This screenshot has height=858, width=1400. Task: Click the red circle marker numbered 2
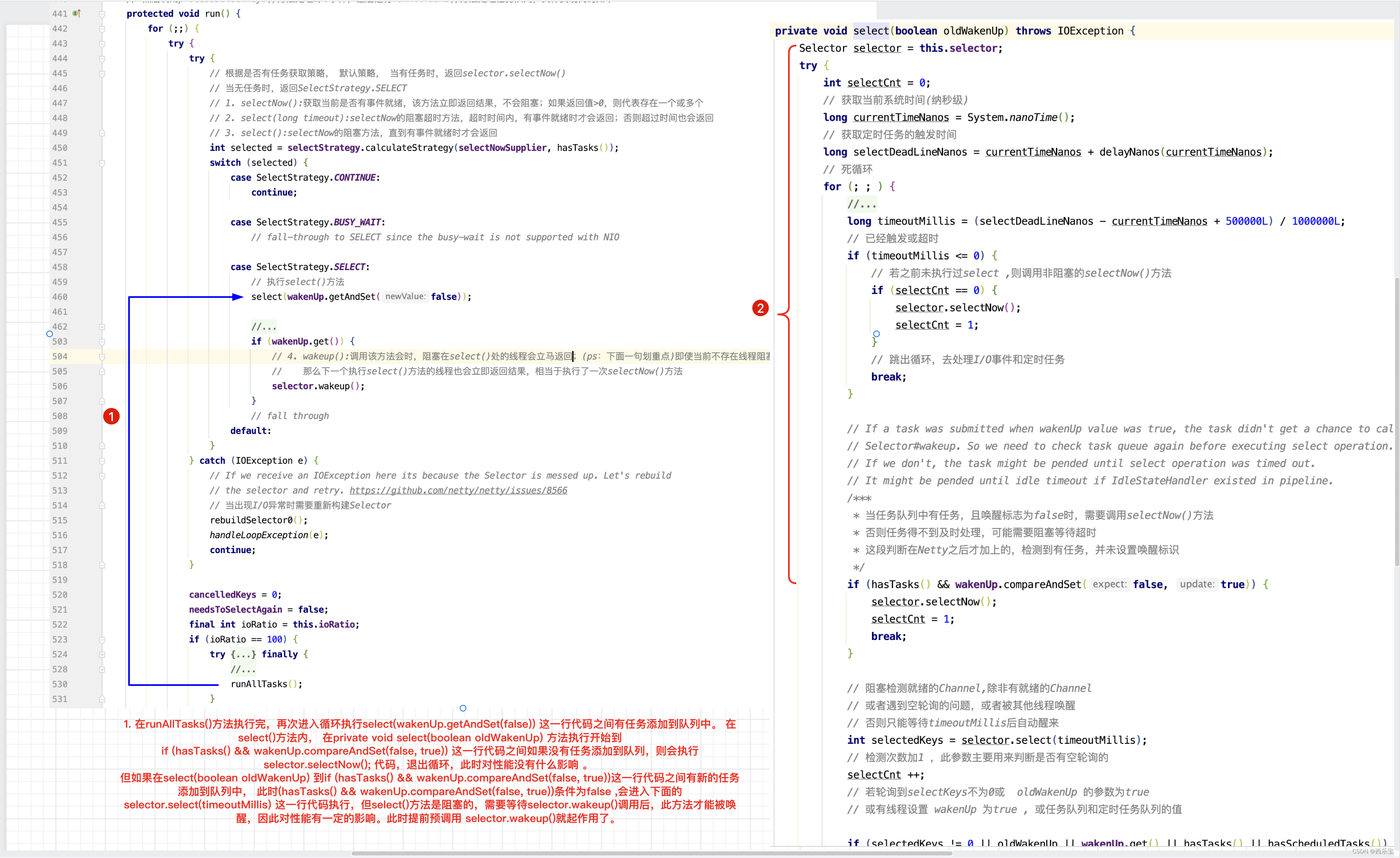pos(760,308)
